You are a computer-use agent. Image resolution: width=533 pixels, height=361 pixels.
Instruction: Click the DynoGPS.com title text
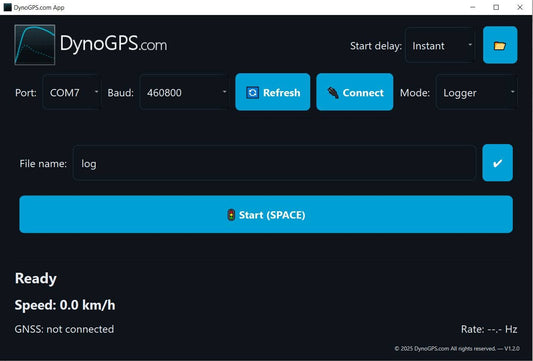(114, 44)
